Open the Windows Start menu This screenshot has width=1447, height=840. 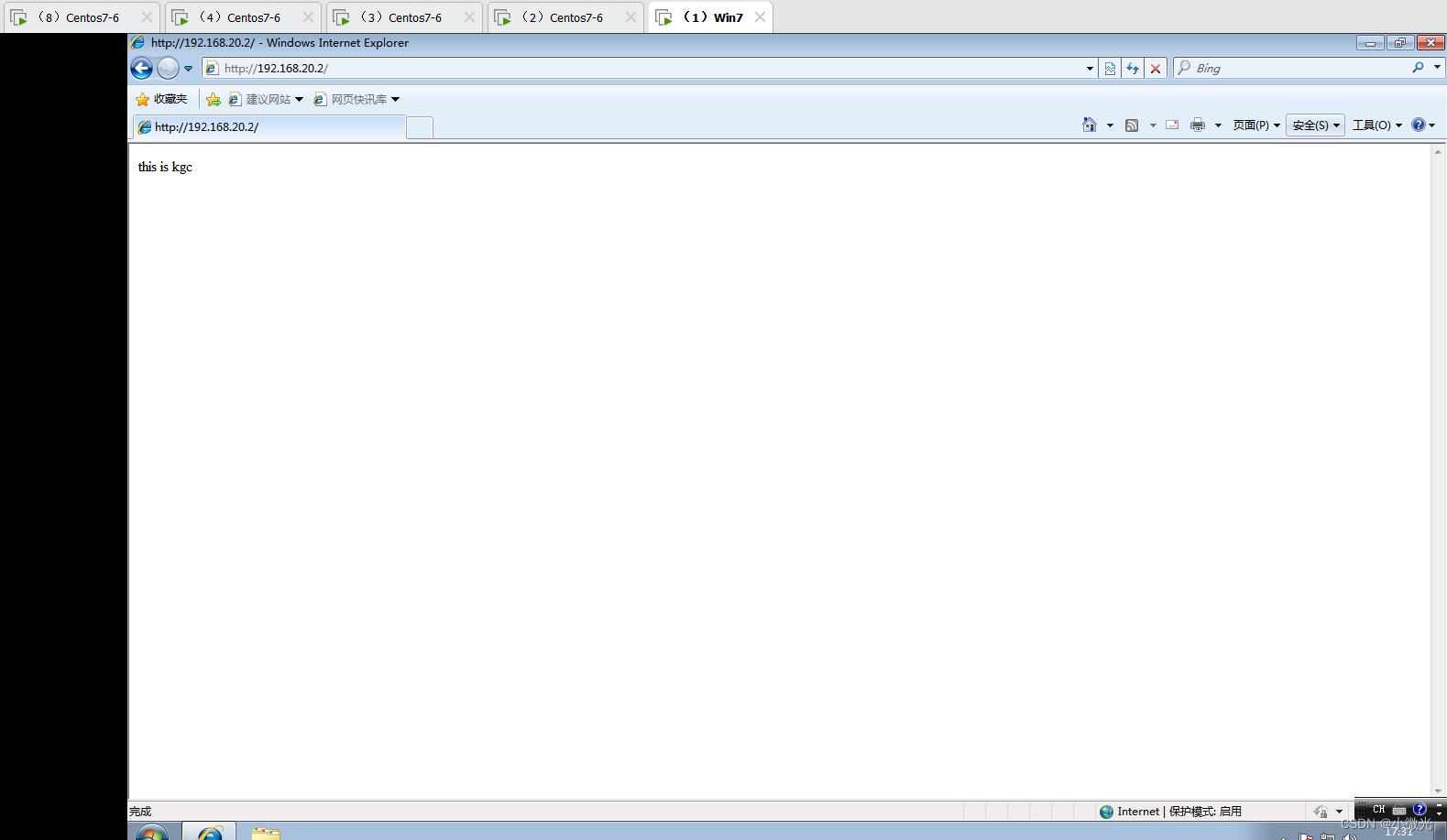(x=152, y=832)
